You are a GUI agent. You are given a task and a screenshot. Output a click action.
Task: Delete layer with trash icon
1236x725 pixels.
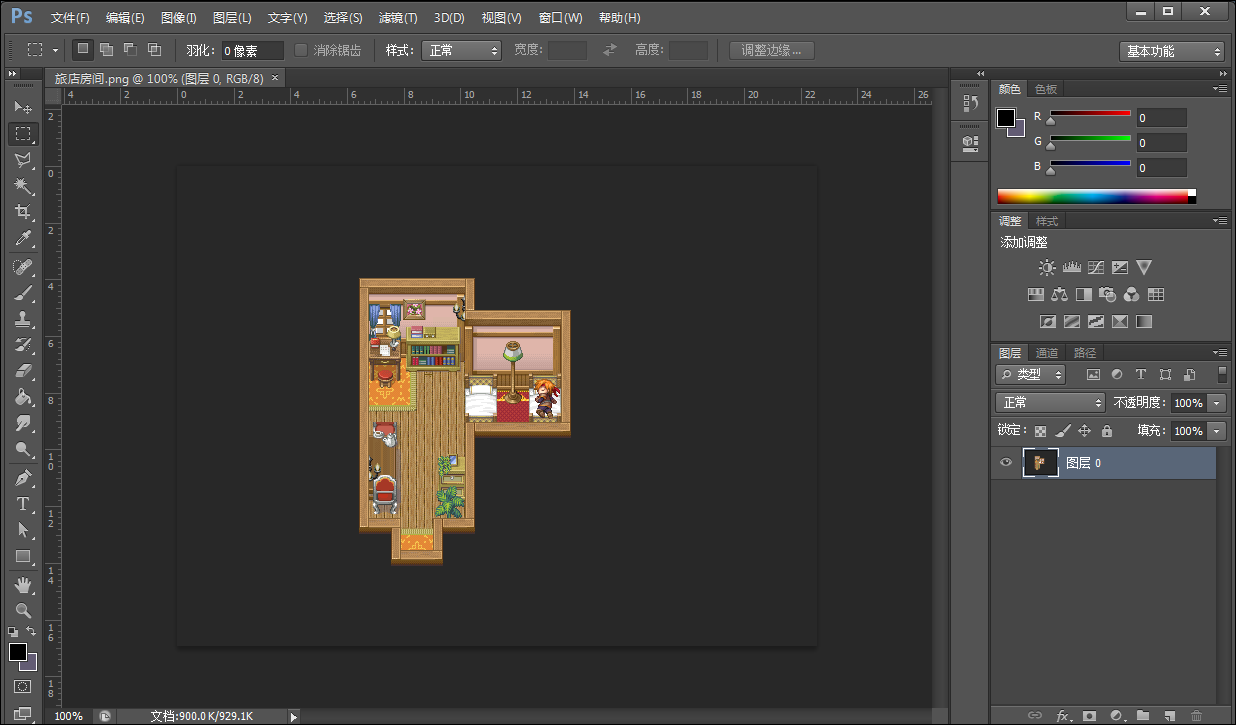(1197, 716)
